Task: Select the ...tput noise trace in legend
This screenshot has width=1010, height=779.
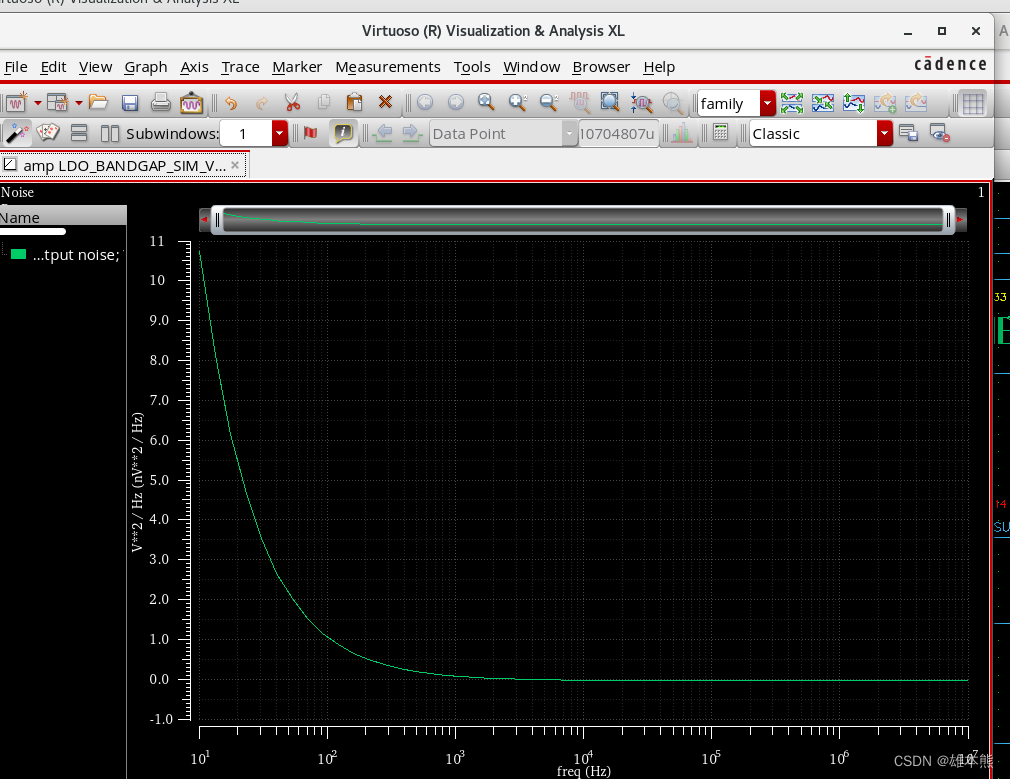Action: [x=76, y=255]
